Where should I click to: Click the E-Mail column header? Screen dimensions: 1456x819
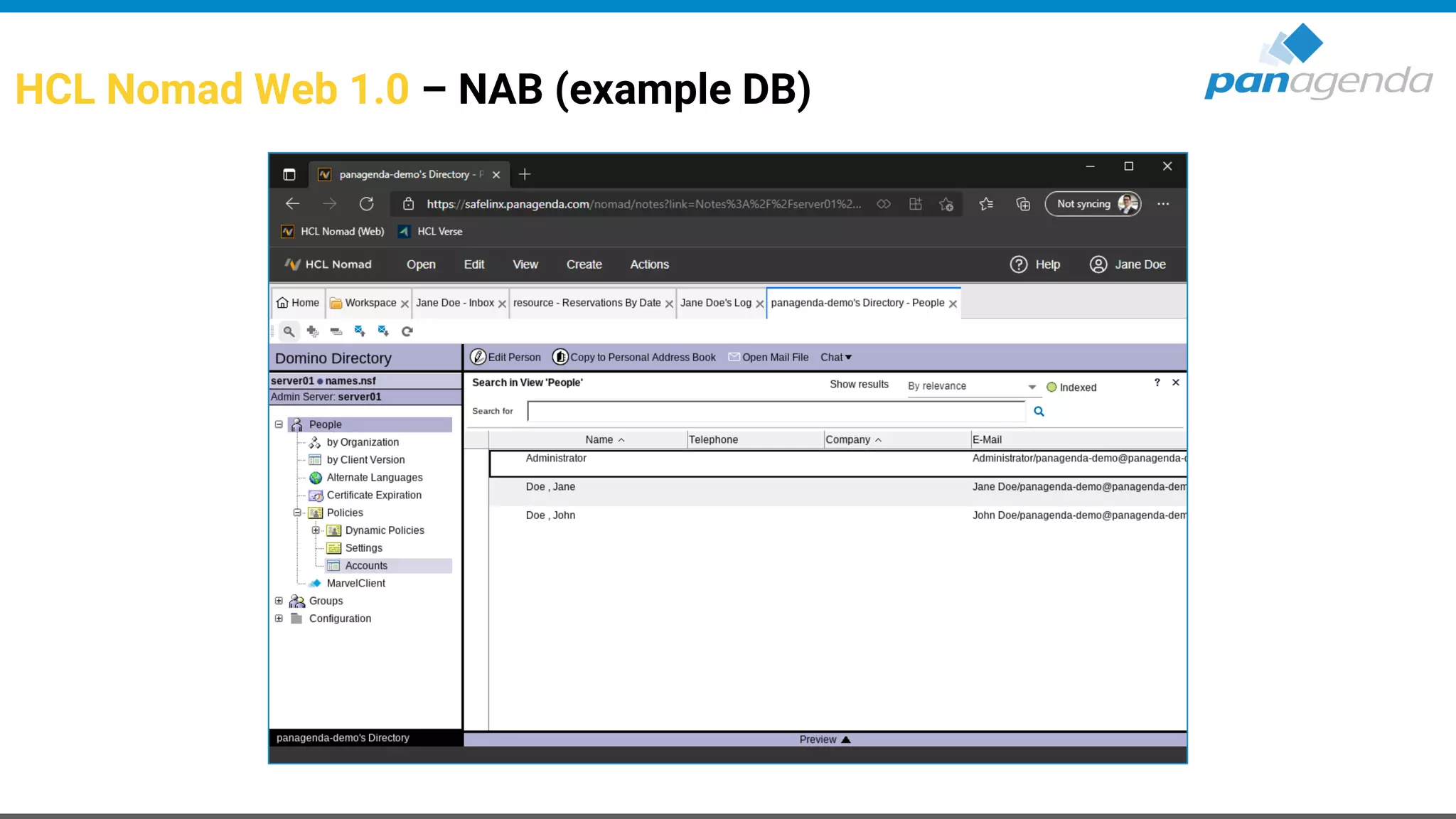coord(1078,440)
